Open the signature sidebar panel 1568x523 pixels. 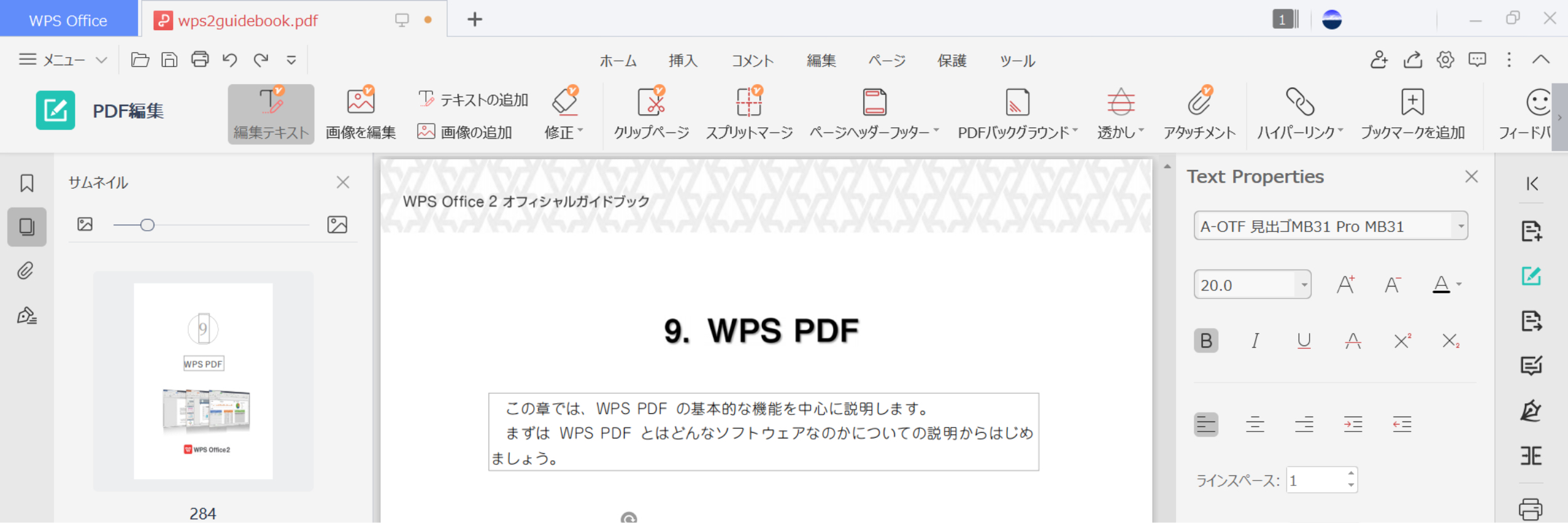click(x=26, y=315)
